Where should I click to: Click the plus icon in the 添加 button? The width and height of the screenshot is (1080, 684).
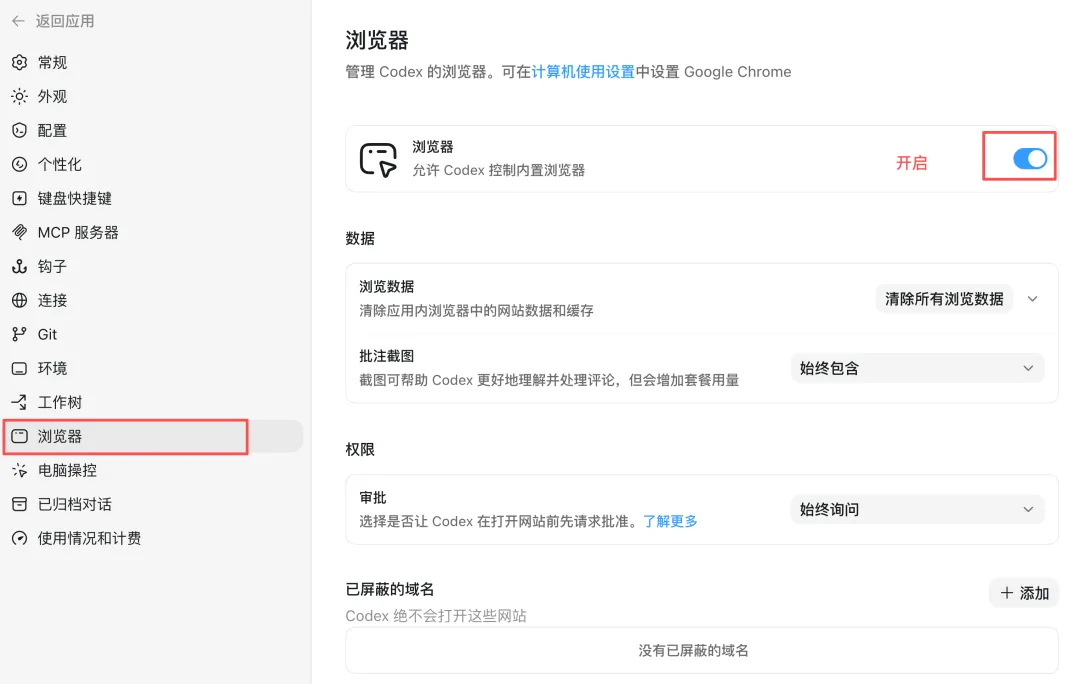coord(1007,593)
